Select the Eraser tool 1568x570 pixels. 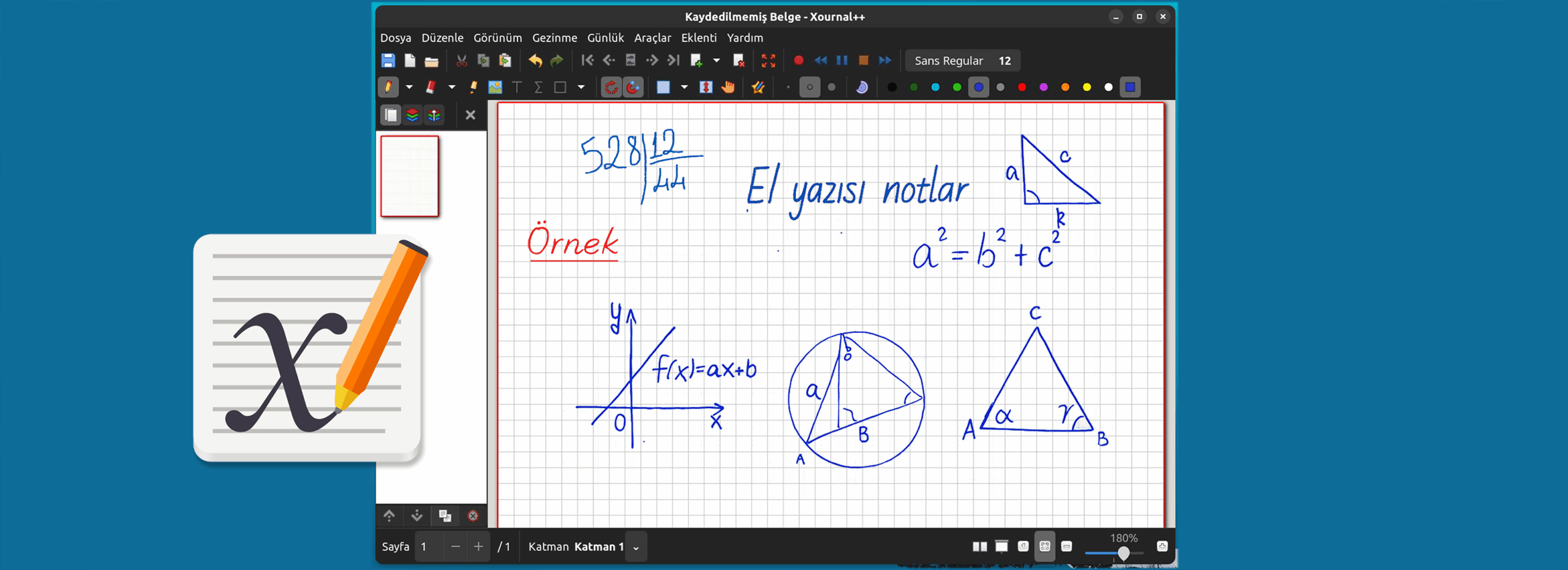pos(431,88)
